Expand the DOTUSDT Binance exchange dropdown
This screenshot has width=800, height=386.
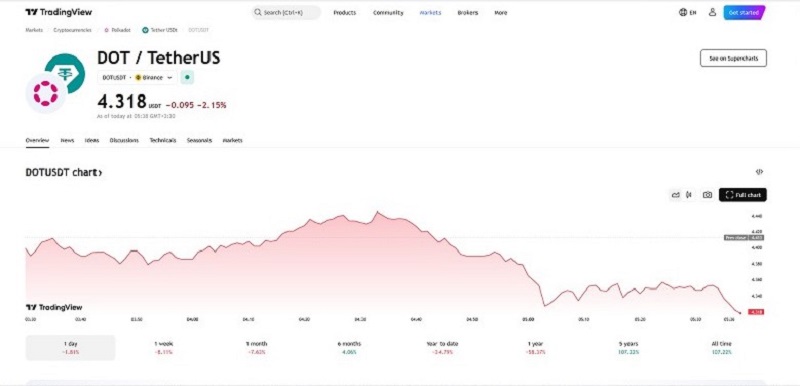click(137, 78)
